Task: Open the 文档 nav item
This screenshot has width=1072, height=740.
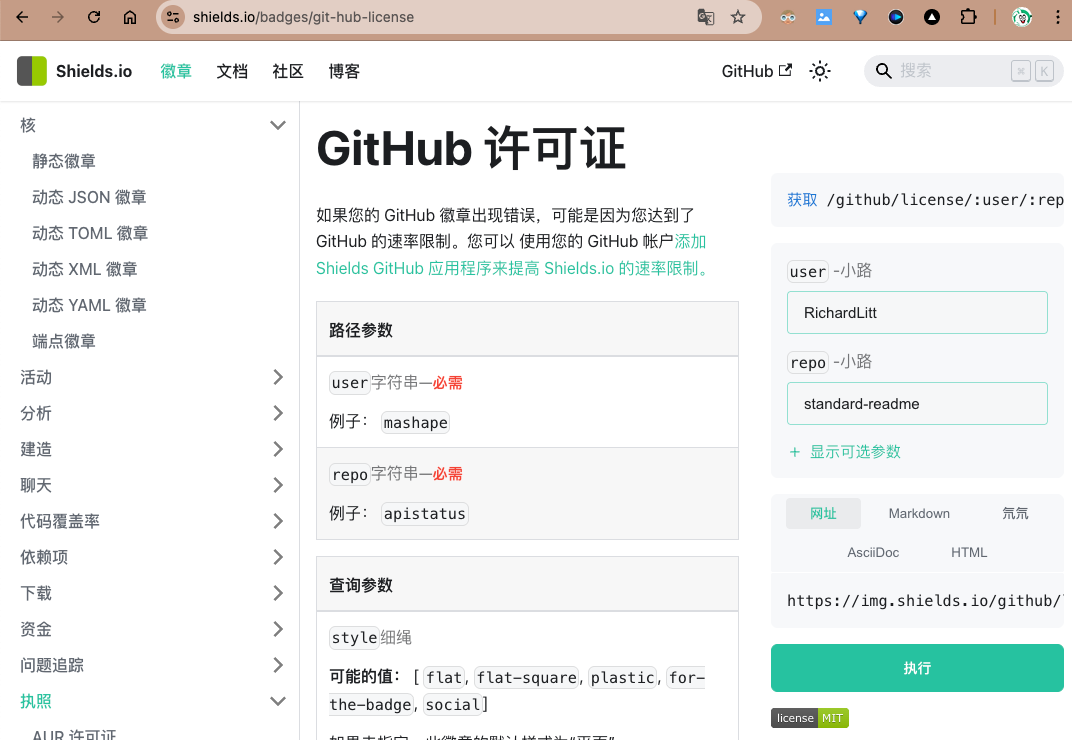Action: (232, 71)
